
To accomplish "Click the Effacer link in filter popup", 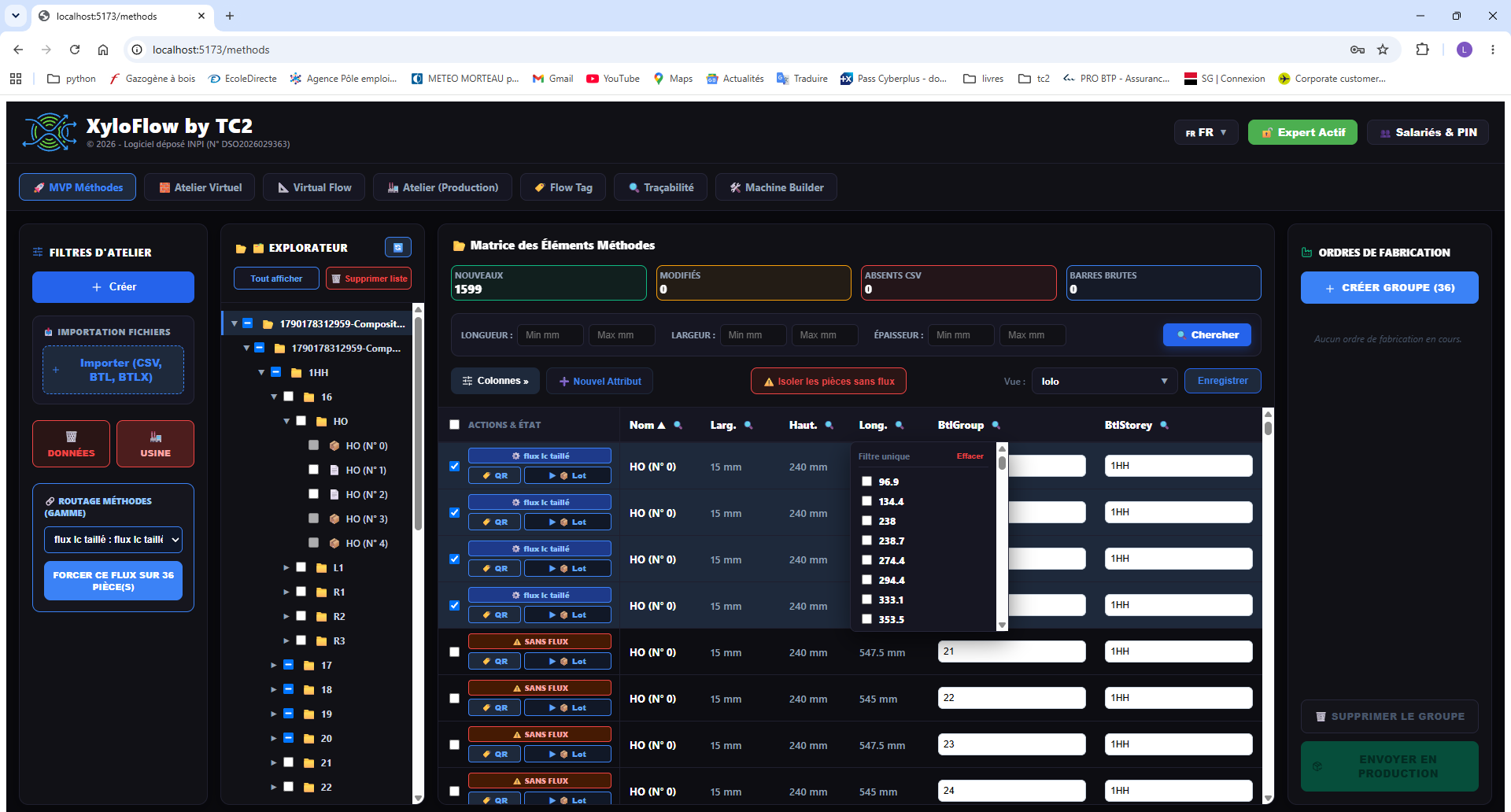I will point(970,456).
